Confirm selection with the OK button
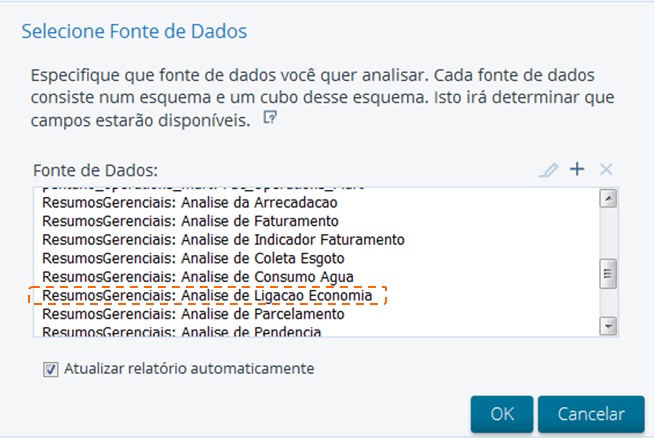This screenshot has height=438, width=654. coord(501,414)
